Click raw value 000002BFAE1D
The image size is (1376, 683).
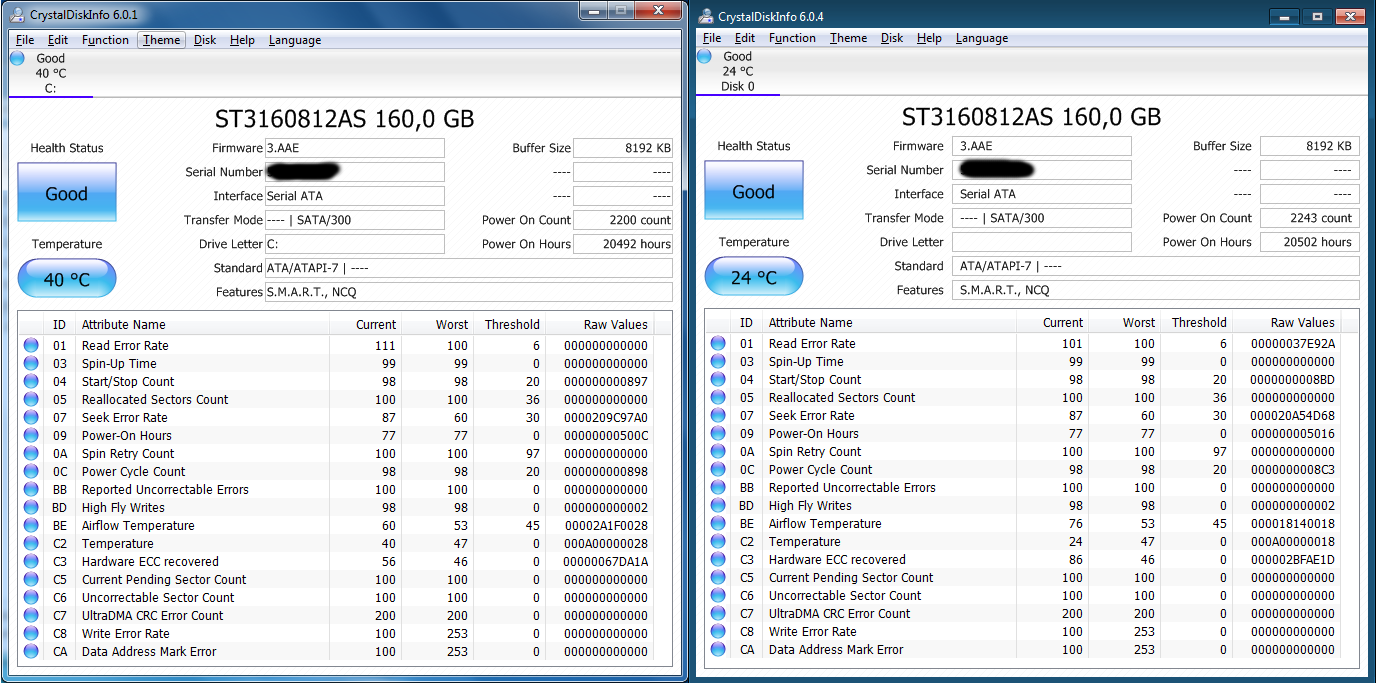1293,559
